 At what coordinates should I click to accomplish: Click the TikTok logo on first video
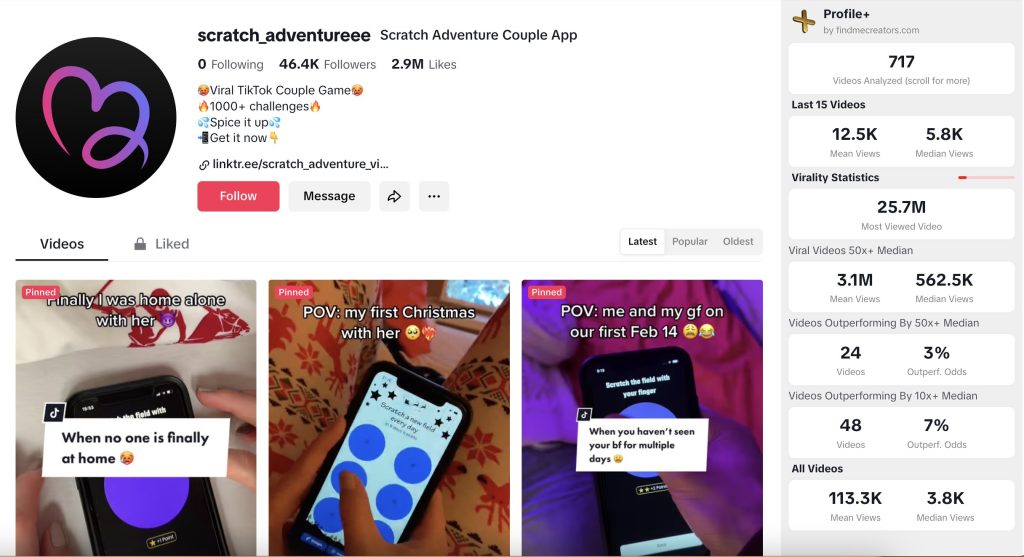click(54, 412)
